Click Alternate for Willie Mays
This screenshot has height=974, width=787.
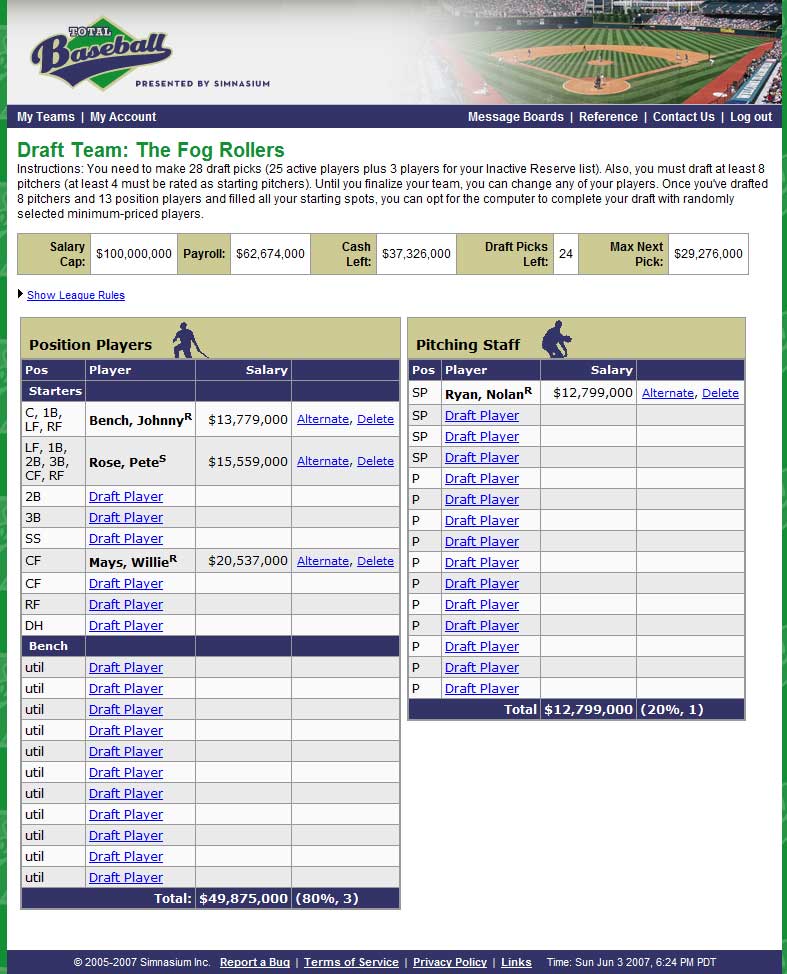pos(323,561)
